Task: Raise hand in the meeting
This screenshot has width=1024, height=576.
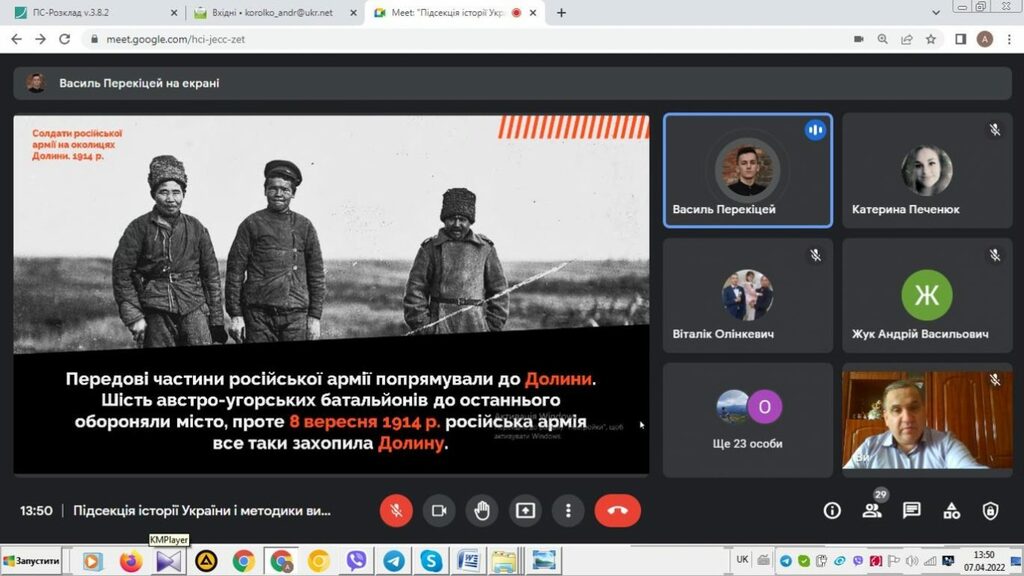Action: (x=482, y=510)
